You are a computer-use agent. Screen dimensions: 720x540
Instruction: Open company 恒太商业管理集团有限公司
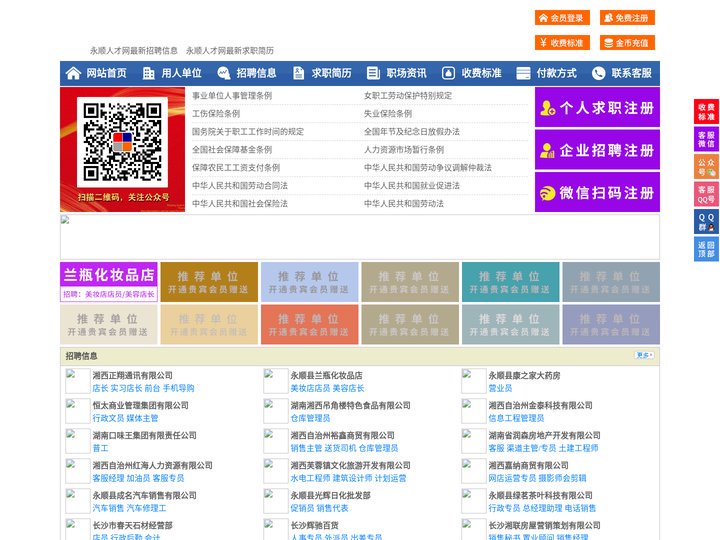[x=141, y=405]
